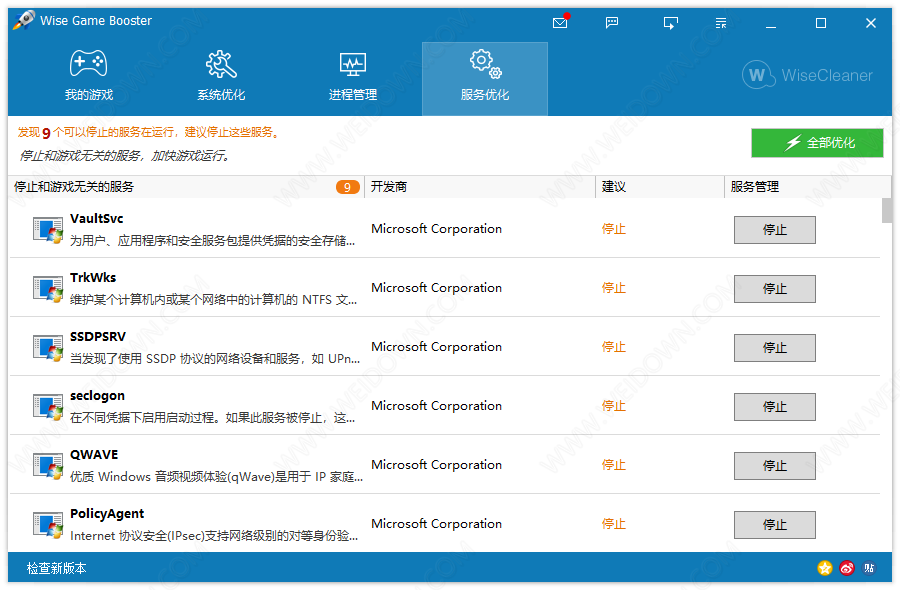
Task: Click the SSDPSRV description text
Action: [215, 359]
